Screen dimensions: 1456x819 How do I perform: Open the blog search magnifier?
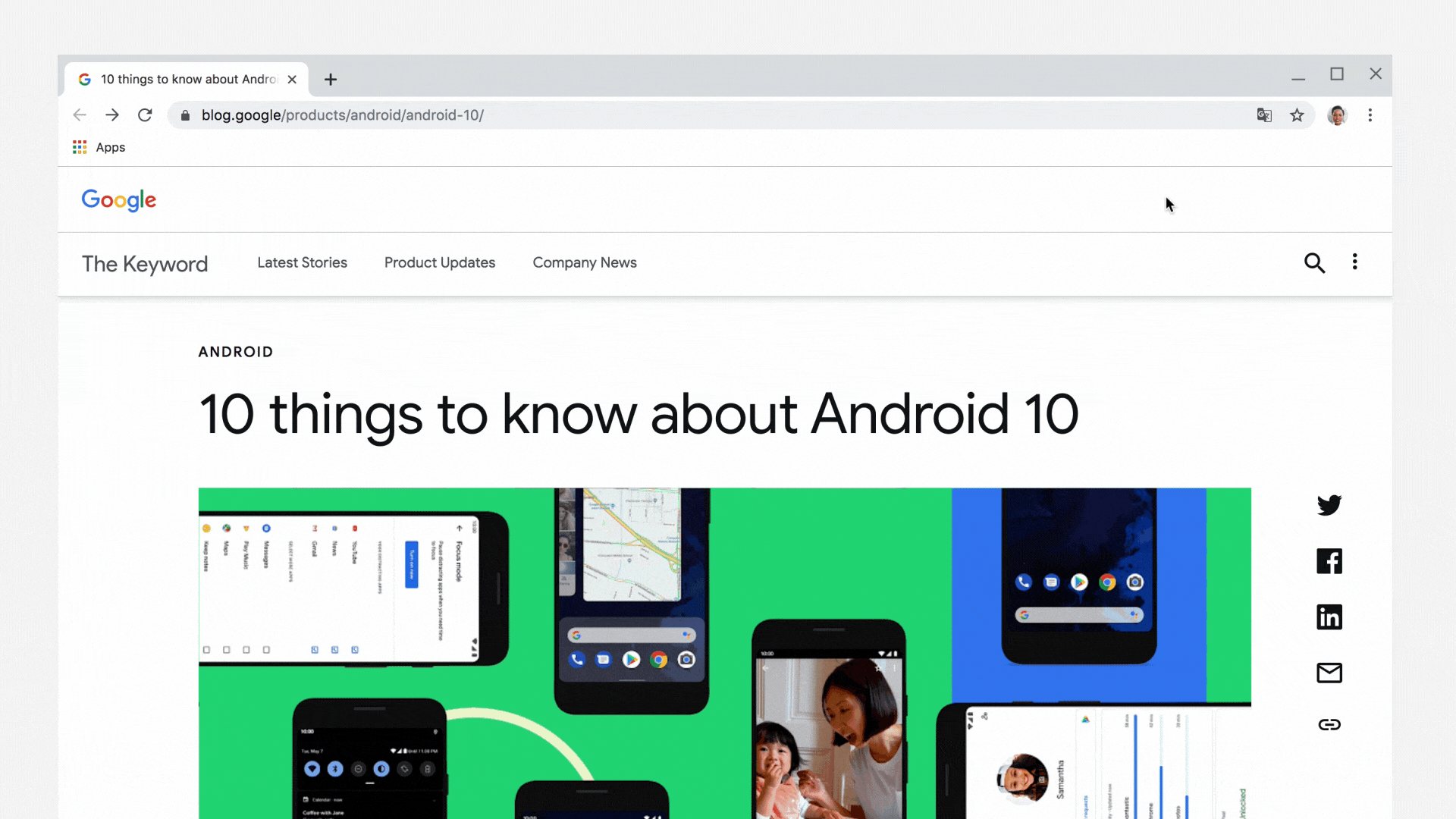click(x=1314, y=262)
